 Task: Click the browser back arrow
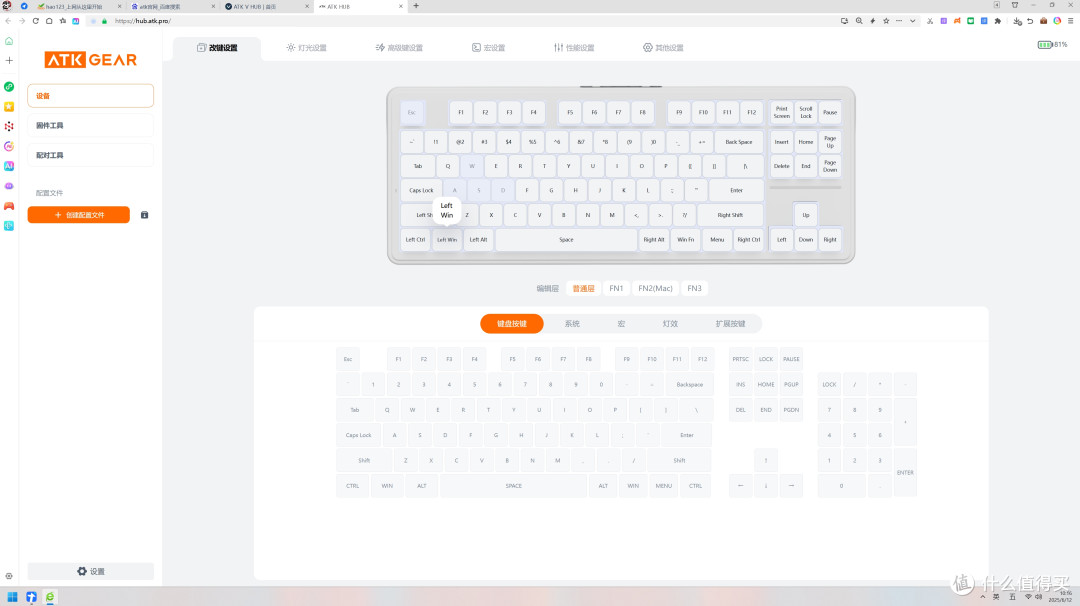click(x=8, y=21)
